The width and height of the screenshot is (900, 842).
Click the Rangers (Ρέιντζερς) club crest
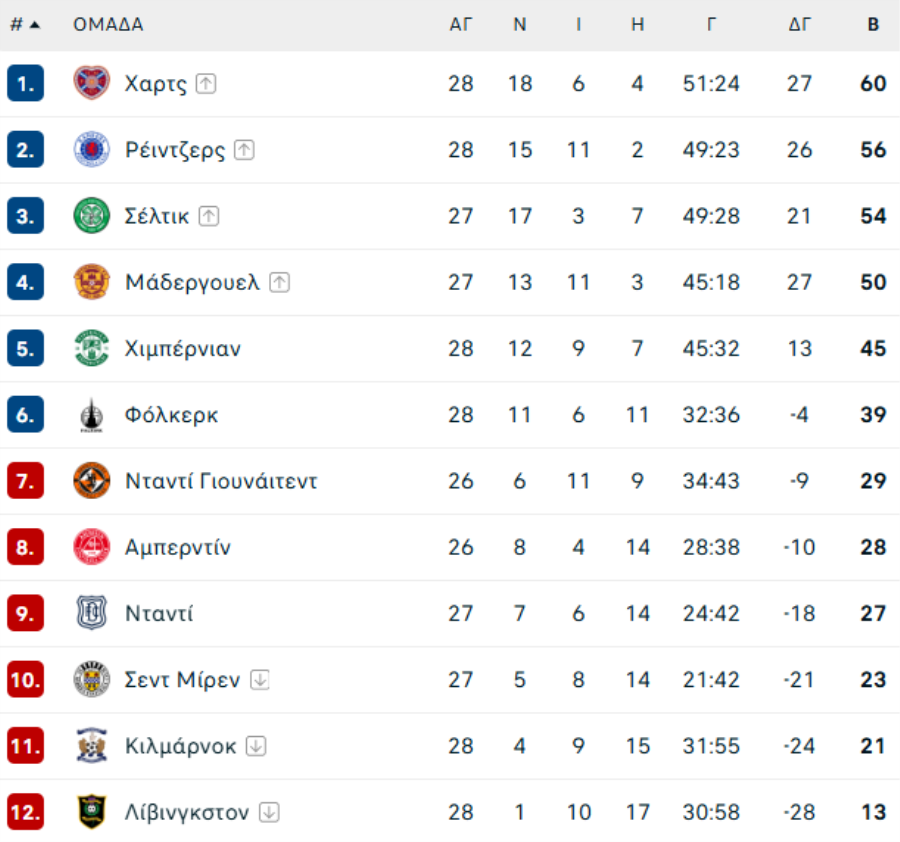[x=91, y=150]
